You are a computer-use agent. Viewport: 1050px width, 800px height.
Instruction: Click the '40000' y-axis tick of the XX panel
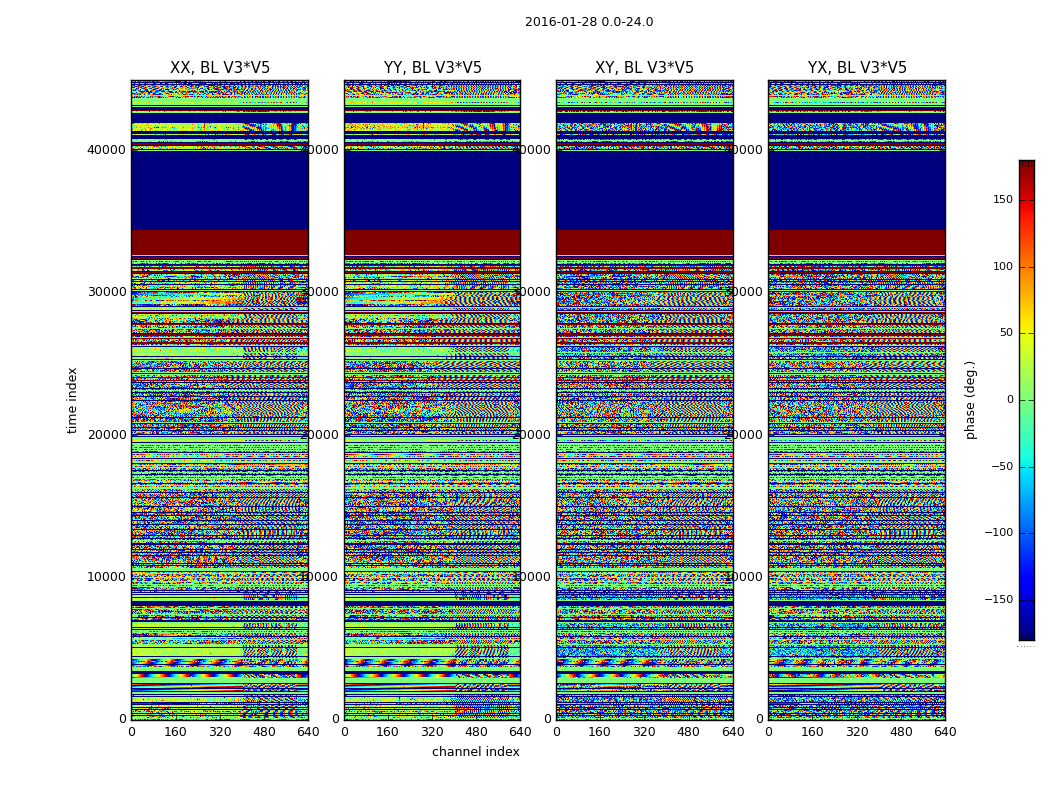[107, 150]
